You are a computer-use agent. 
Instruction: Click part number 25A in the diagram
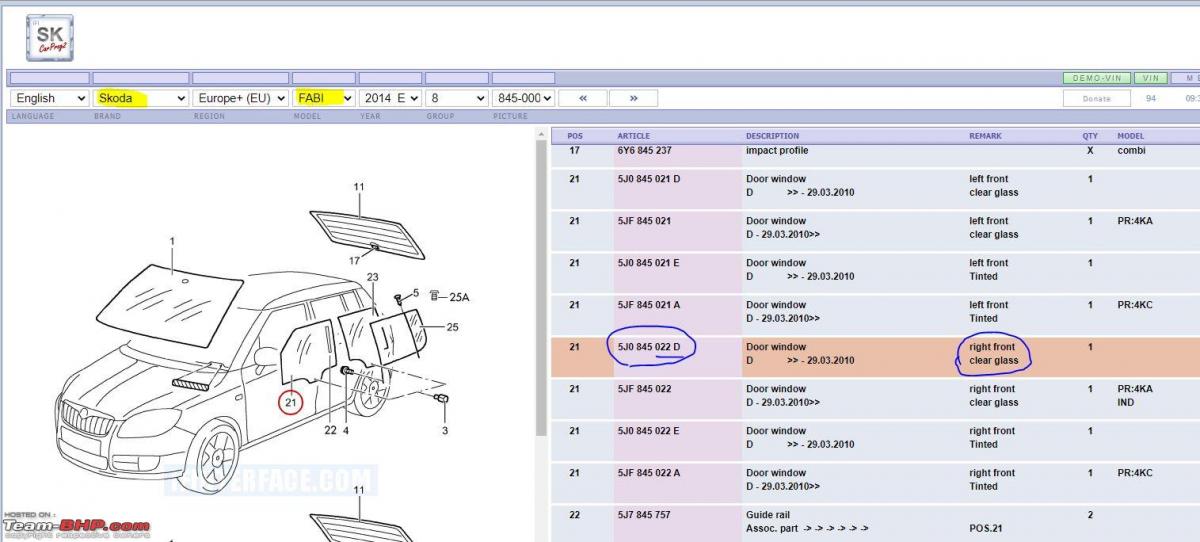(459, 297)
